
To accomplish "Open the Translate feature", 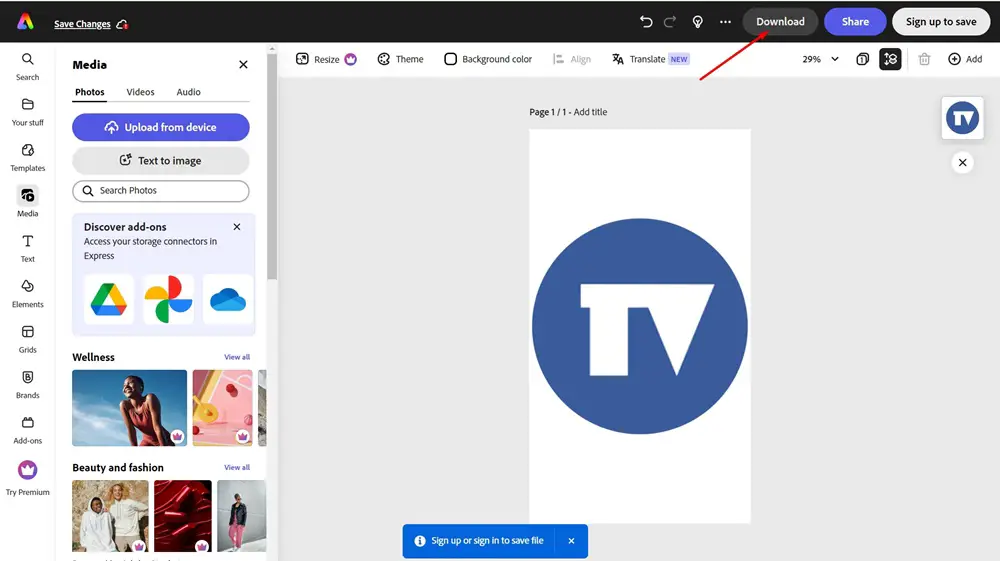I will 651,59.
